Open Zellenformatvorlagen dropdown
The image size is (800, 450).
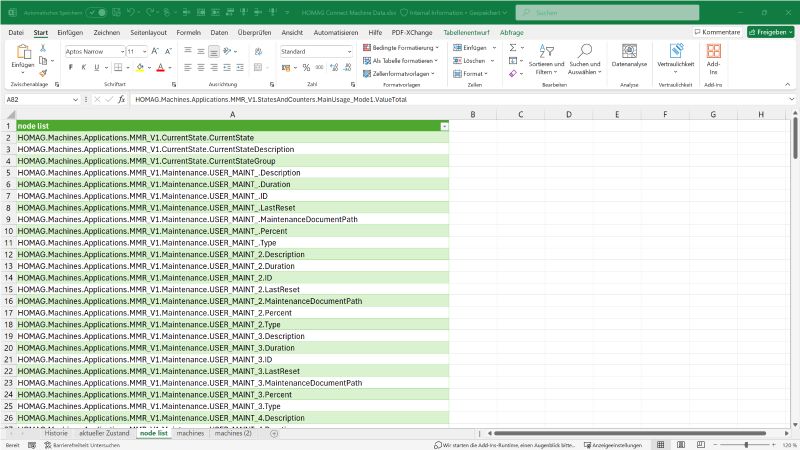(399, 73)
